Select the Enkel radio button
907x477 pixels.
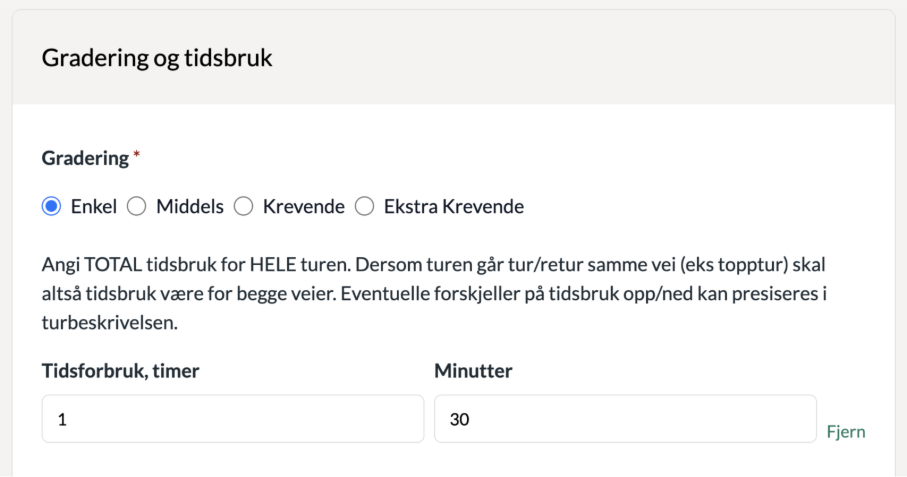pos(50,207)
